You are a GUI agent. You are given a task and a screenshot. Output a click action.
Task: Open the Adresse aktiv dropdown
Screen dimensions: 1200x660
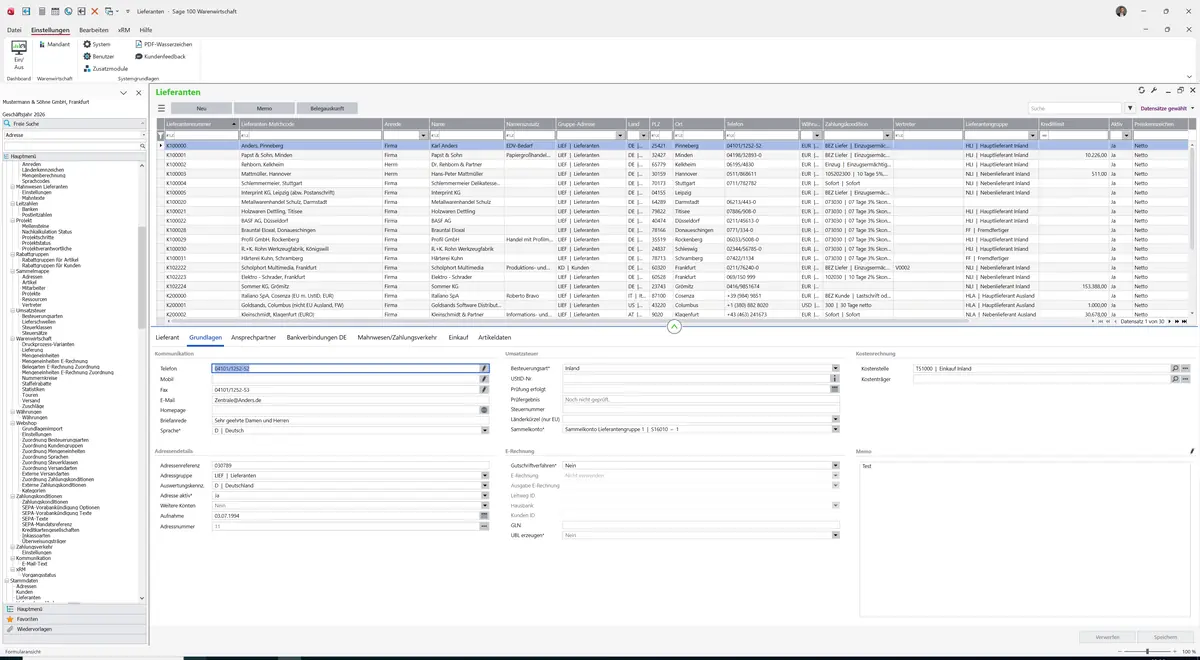[x=484, y=495]
